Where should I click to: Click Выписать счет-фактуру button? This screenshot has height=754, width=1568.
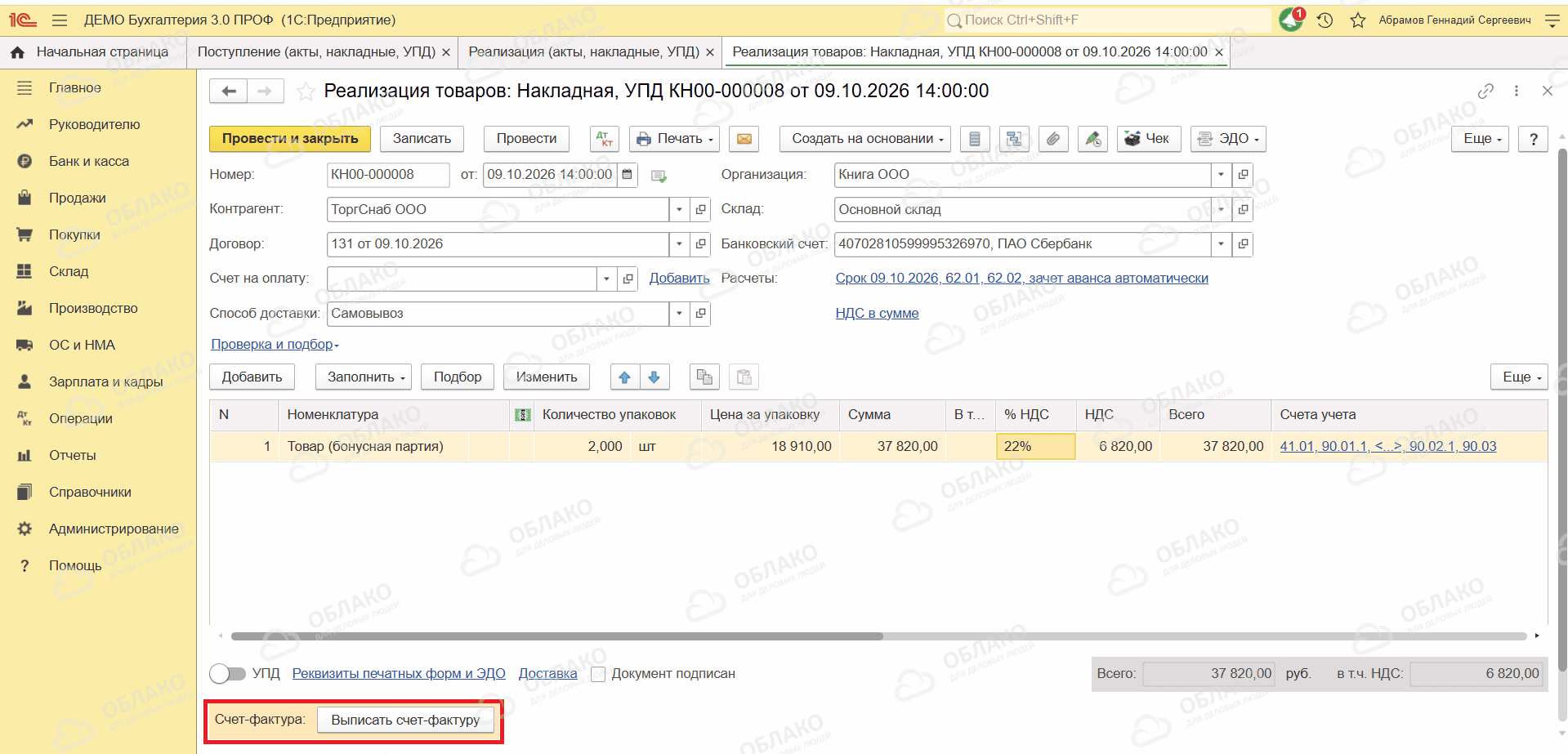405,721
